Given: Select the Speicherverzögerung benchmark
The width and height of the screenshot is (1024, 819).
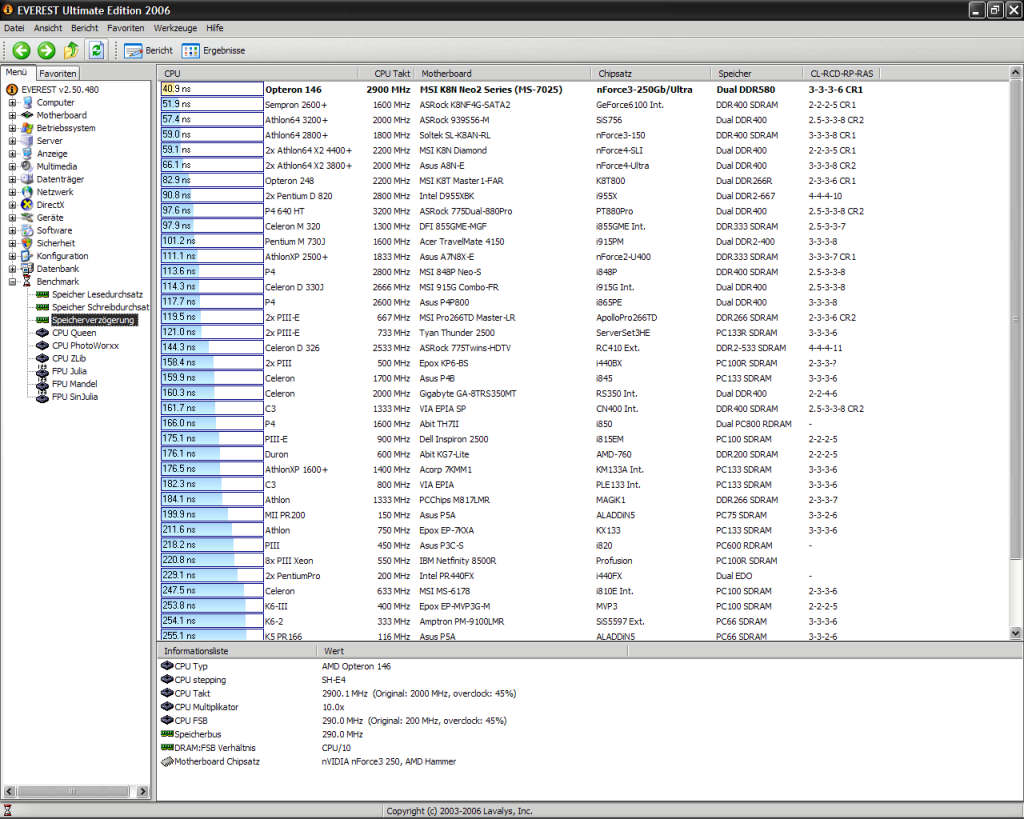Looking at the screenshot, I should [93, 320].
